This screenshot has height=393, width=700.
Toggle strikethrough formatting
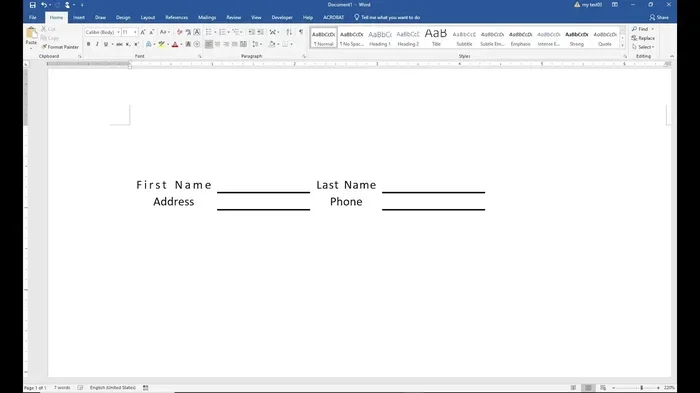[119, 44]
